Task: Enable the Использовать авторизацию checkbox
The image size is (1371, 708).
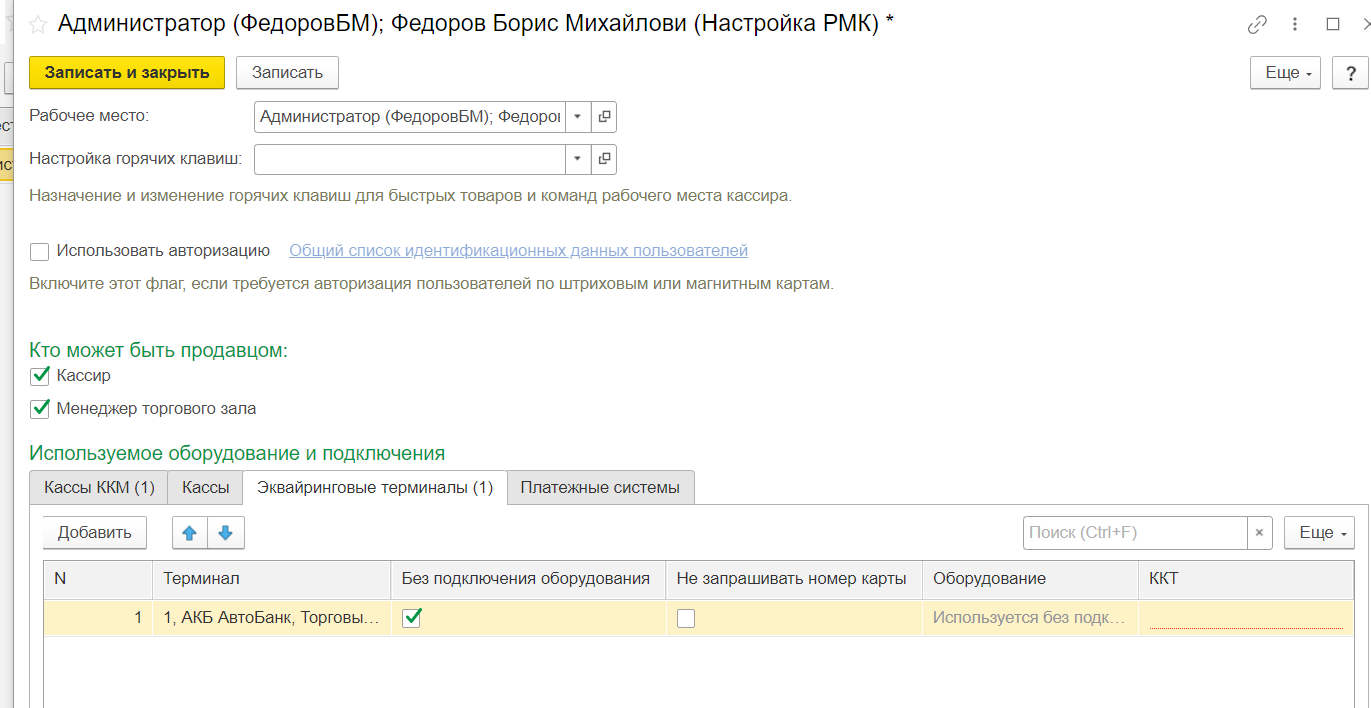Action: click(40, 252)
